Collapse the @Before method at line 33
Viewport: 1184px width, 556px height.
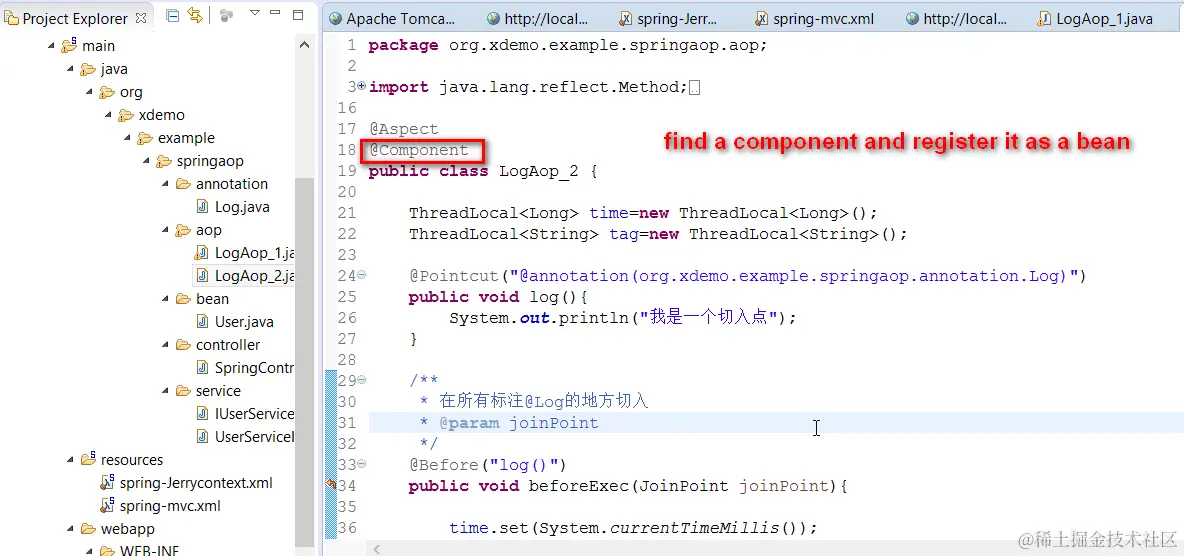[362, 463]
